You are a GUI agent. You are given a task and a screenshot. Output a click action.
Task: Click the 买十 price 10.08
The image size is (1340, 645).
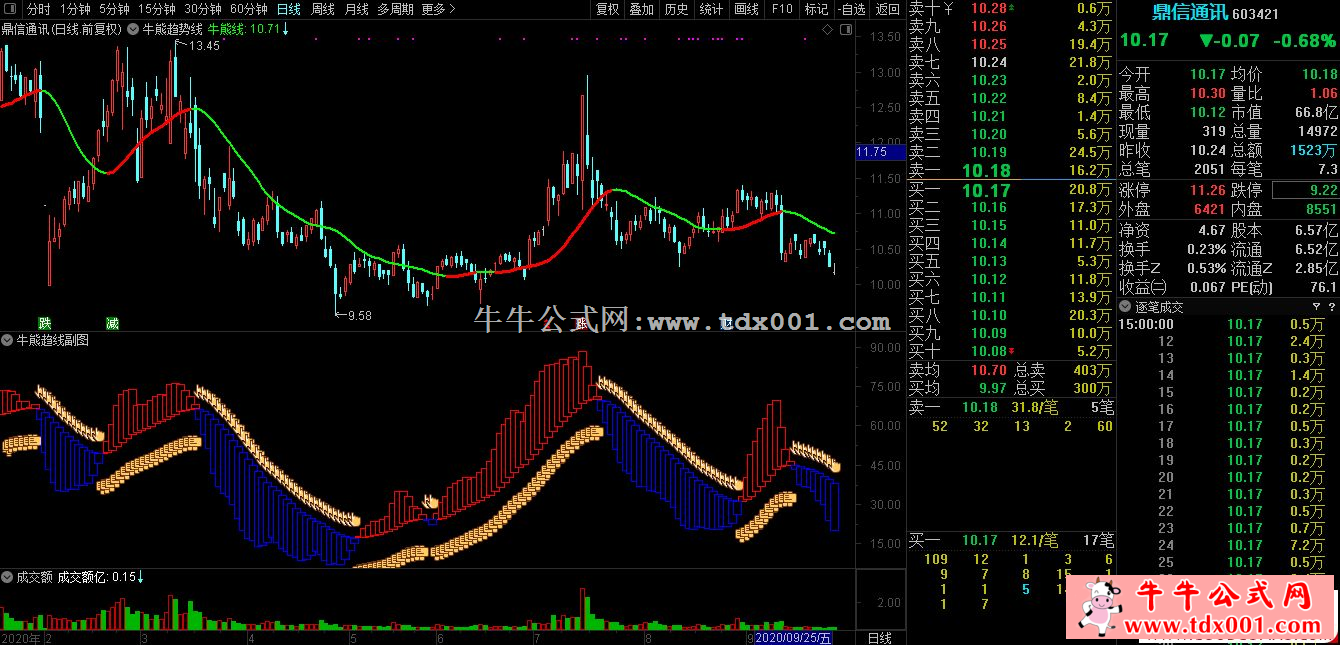point(989,351)
